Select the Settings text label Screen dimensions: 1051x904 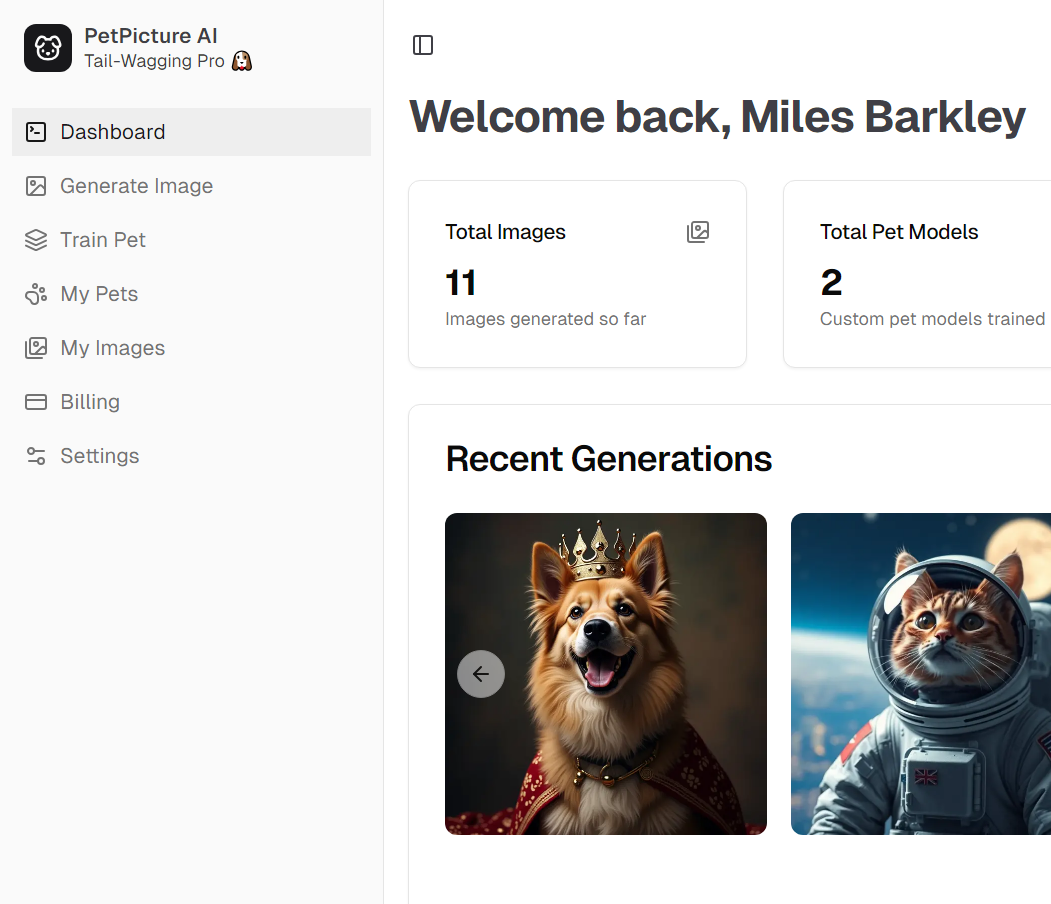coord(100,456)
